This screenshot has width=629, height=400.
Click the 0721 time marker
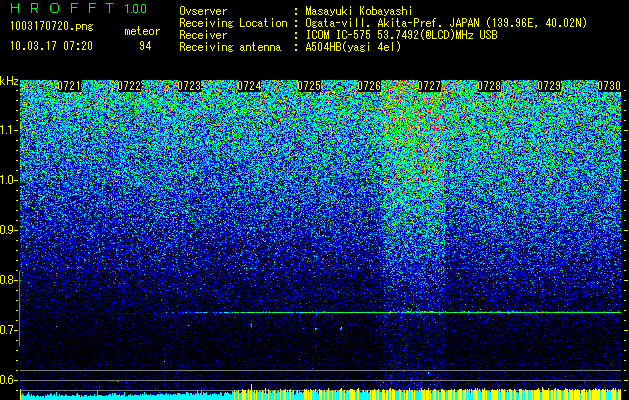pos(69,86)
